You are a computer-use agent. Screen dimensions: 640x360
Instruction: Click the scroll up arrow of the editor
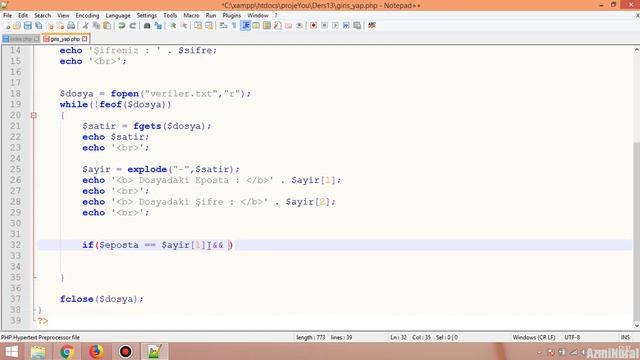(636, 50)
